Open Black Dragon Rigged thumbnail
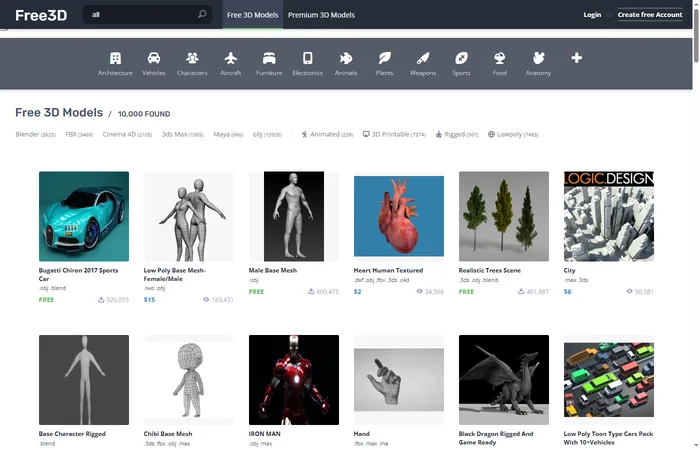This screenshot has width=700, height=450. [x=504, y=380]
